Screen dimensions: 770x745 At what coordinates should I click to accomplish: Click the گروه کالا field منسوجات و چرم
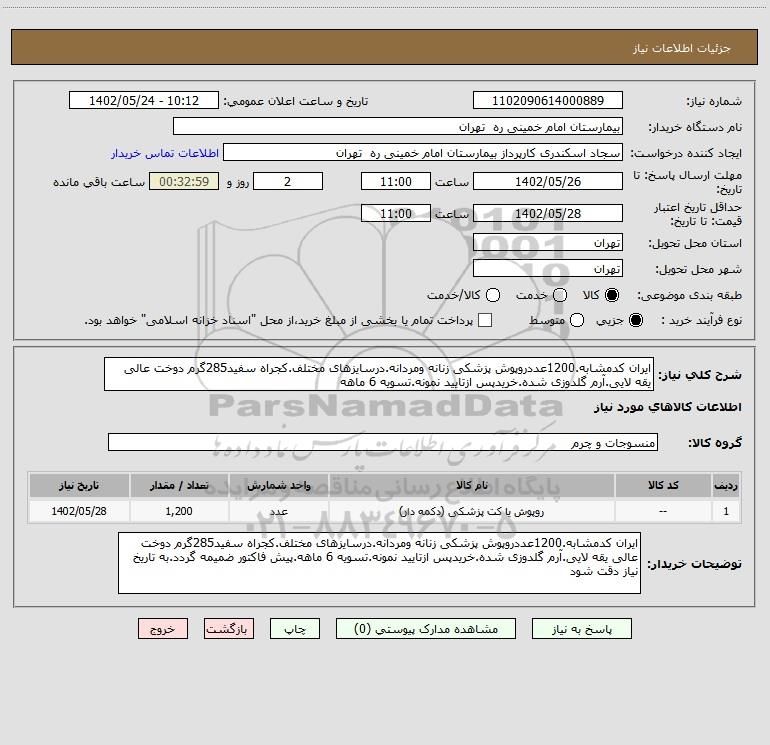383,442
